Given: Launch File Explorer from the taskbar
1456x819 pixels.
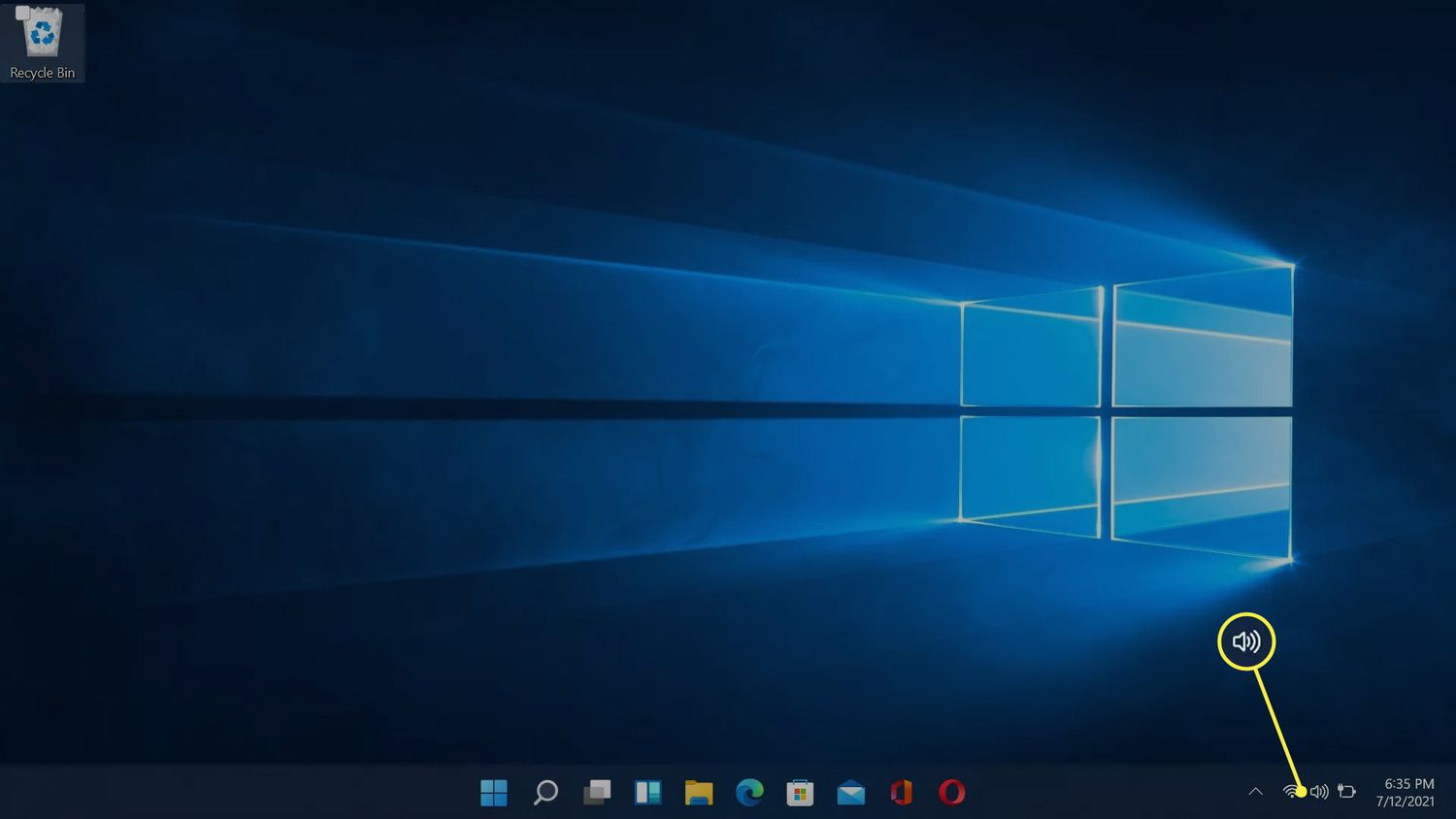Looking at the screenshot, I should 699,793.
